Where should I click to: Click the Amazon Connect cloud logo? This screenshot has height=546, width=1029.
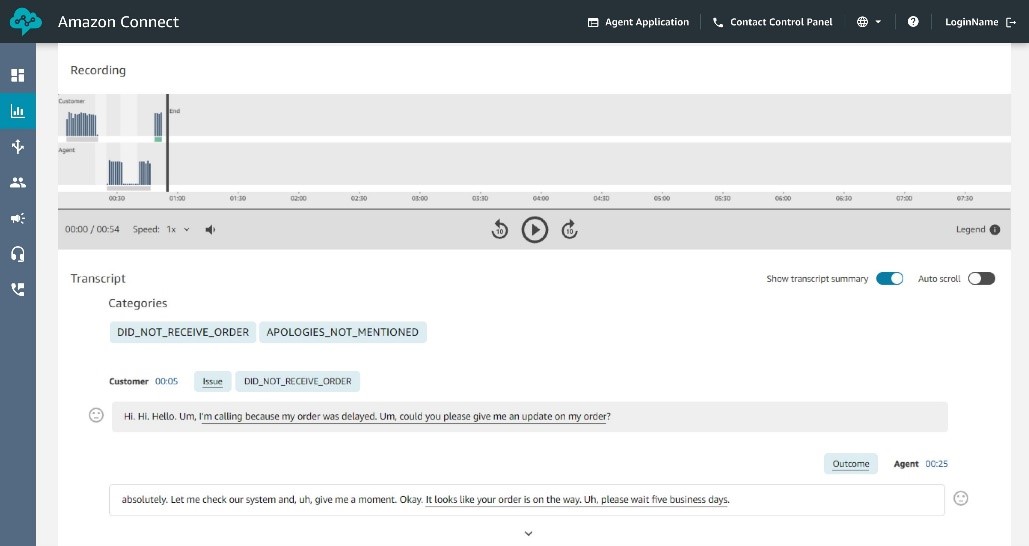pos(26,22)
